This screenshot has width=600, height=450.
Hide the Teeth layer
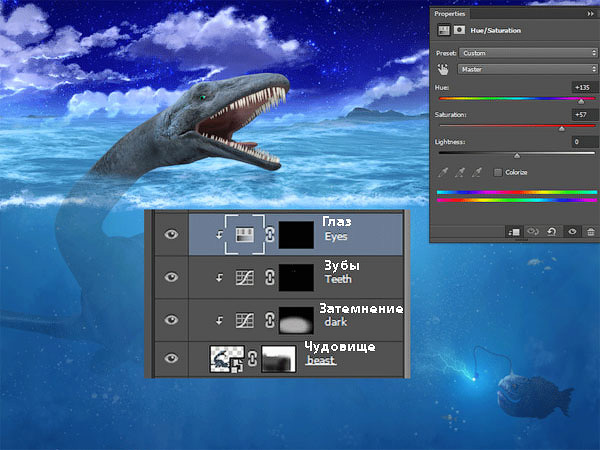pos(171,277)
